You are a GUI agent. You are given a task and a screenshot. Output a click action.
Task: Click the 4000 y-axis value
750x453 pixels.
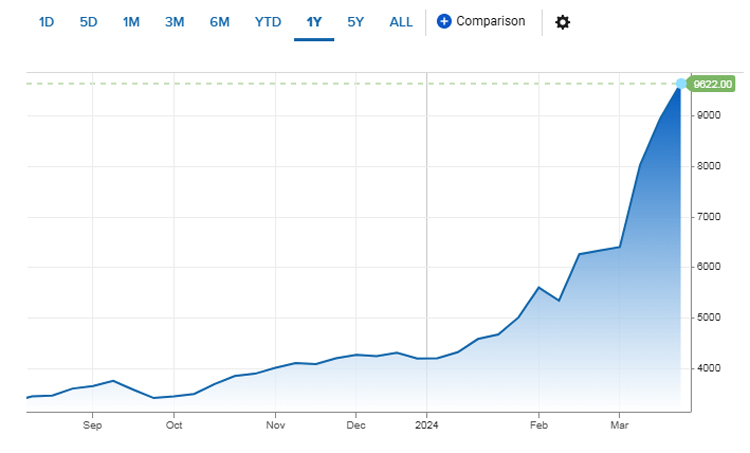tap(709, 369)
